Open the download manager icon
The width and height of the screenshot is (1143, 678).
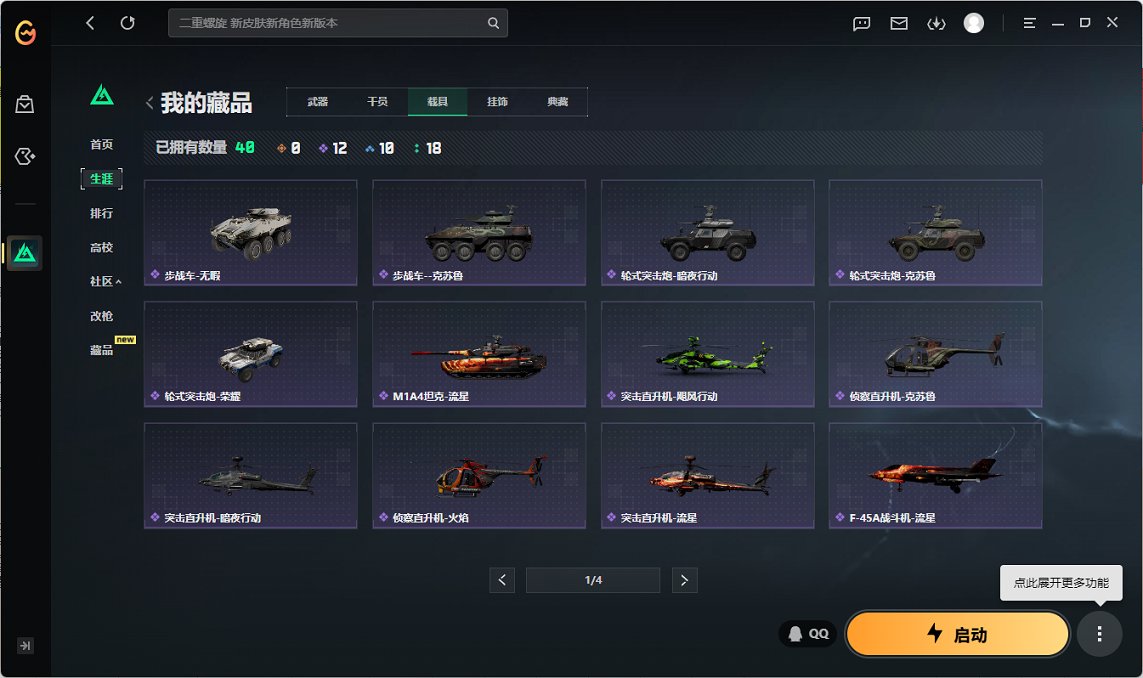tap(936, 23)
